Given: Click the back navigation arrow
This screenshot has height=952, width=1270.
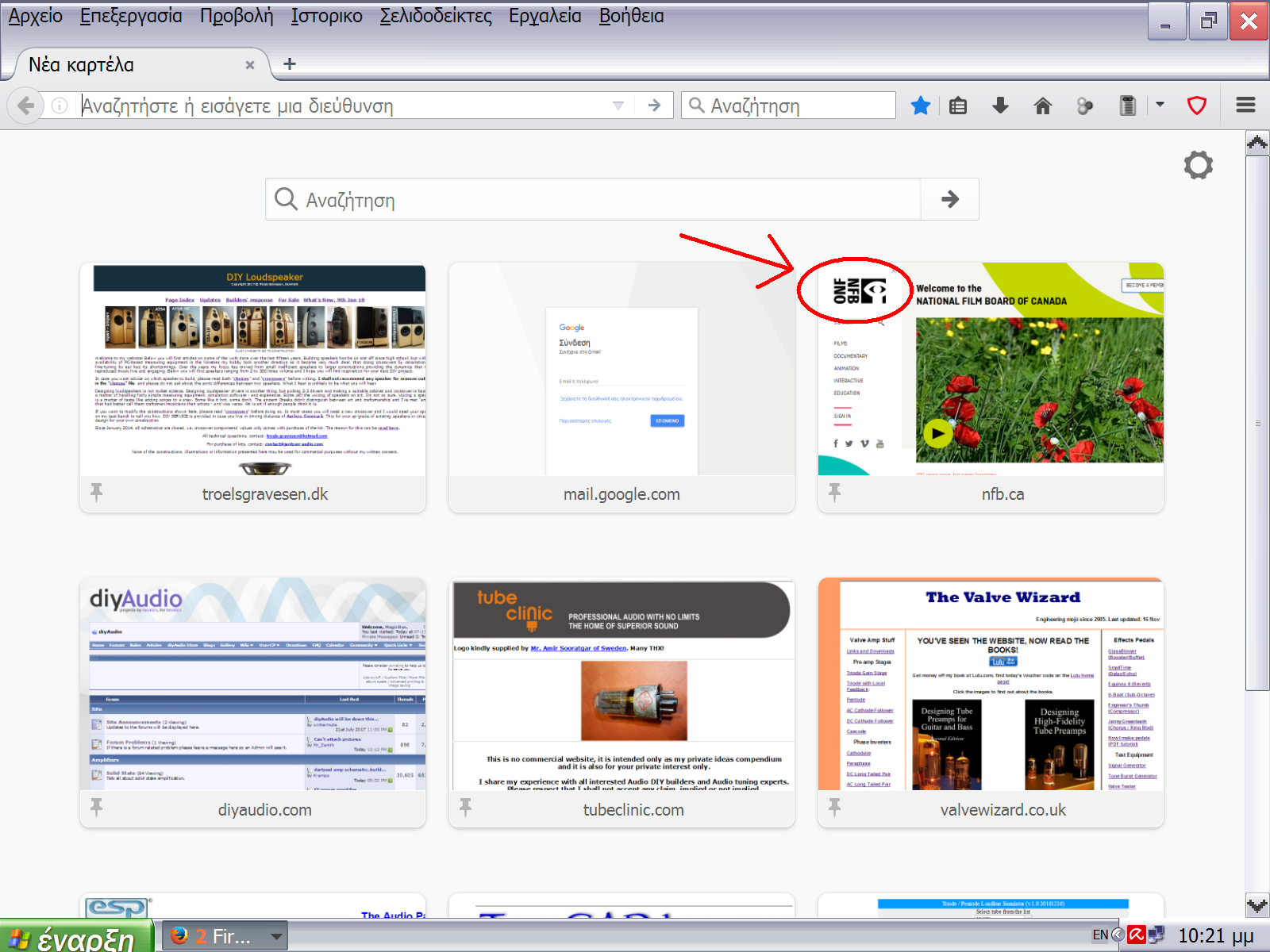Looking at the screenshot, I should (25, 106).
